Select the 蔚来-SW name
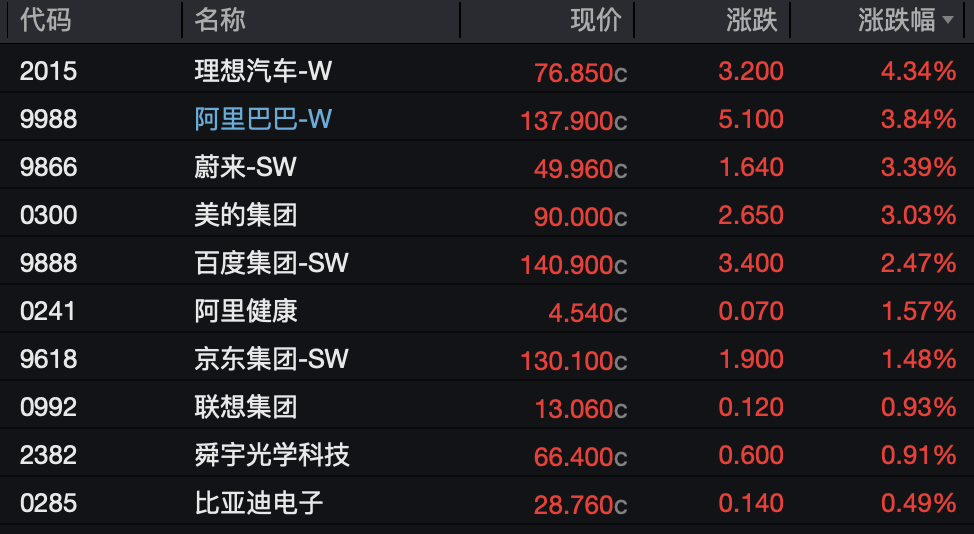974x534 pixels. (x=245, y=166)
